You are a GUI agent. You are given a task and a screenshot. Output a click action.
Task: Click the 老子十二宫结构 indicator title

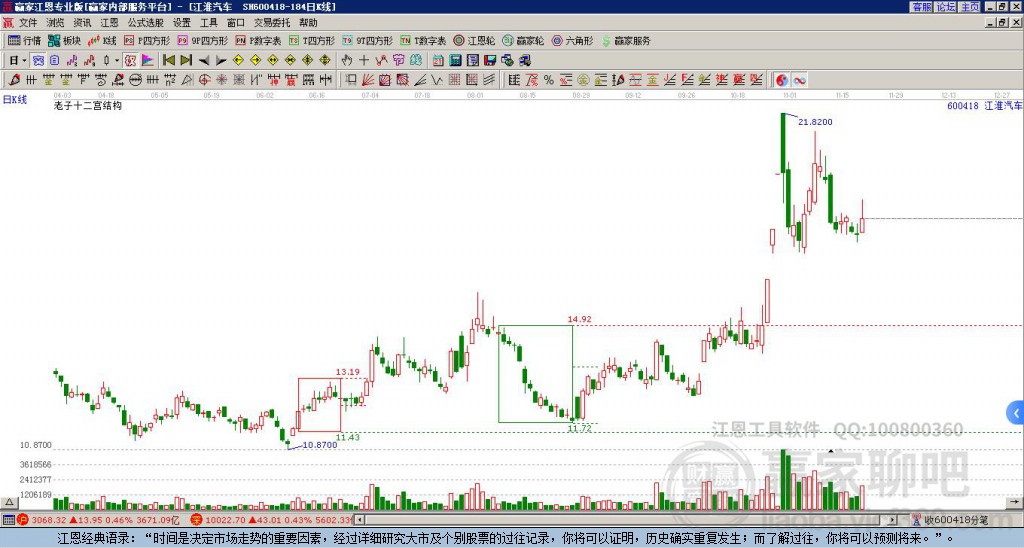pyautogui.click(x=88, y=105)
